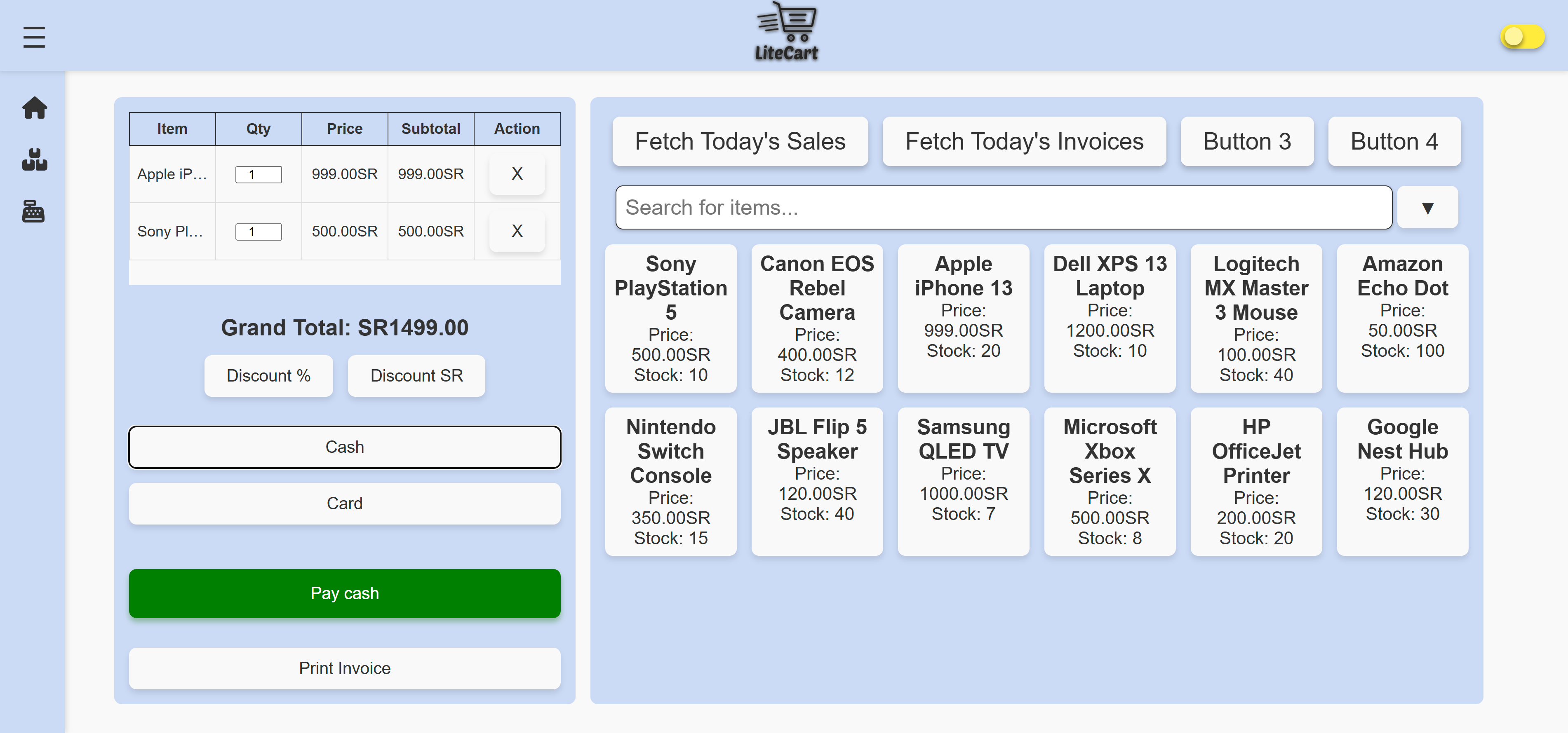Click the Item column header
The height and width of the screenshot is (733, 1568).
pos(172,129)
